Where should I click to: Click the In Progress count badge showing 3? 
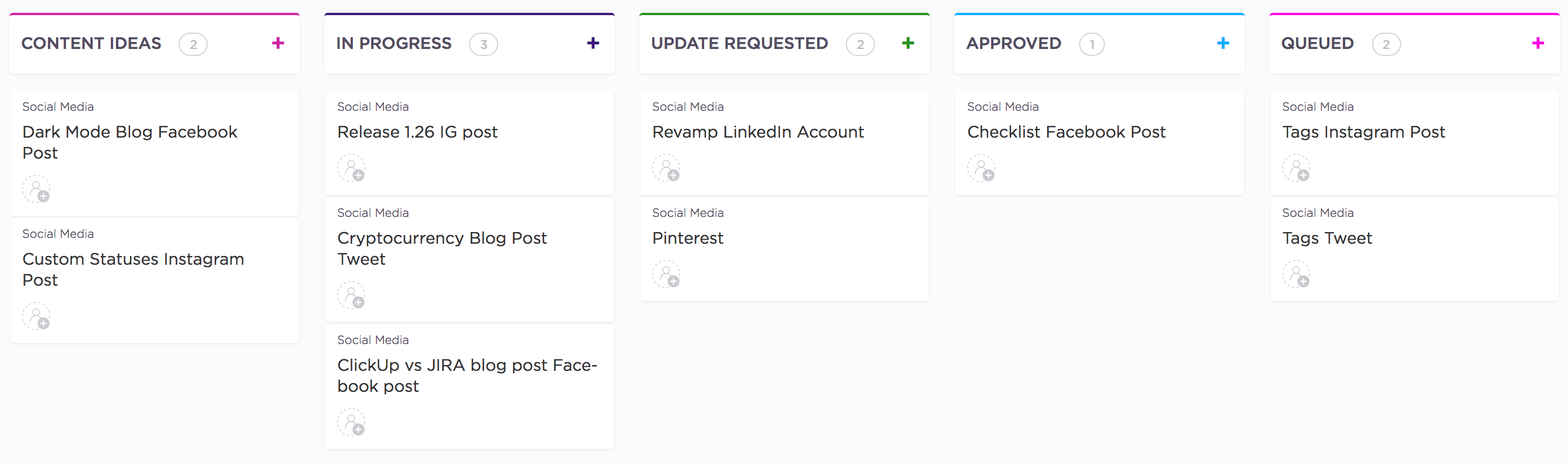[484, 44]
